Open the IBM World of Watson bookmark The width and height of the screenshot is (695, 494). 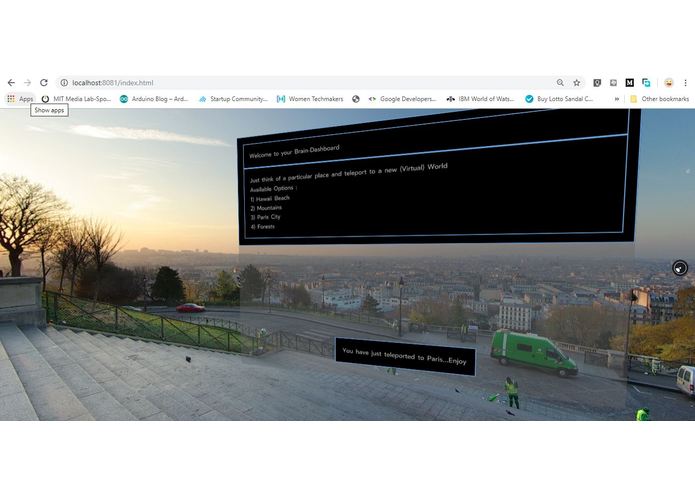tap(481, 99)
